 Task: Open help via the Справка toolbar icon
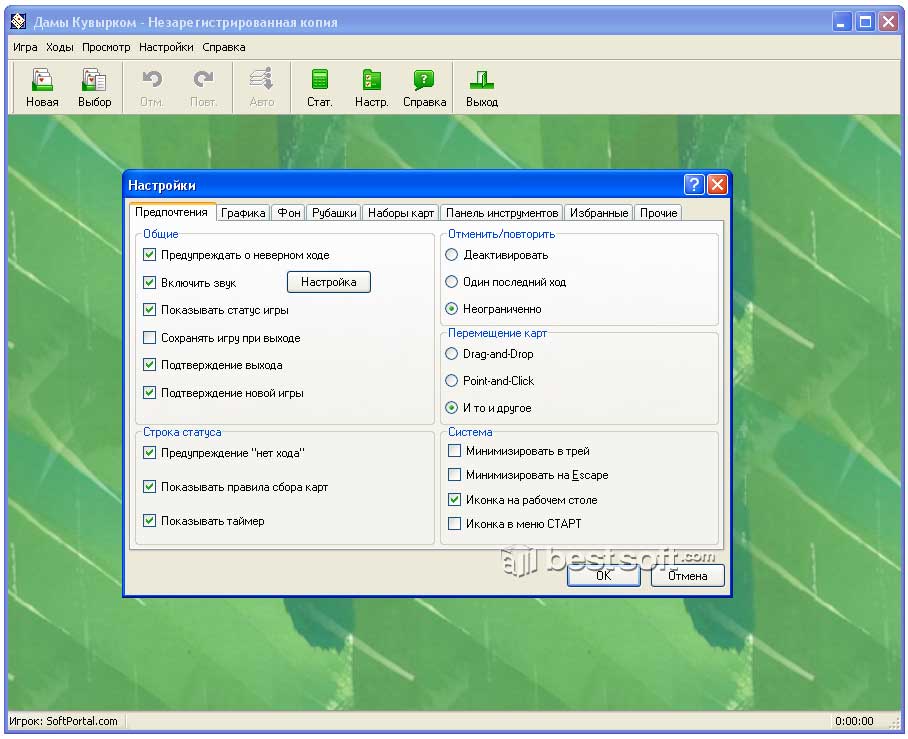424,87
